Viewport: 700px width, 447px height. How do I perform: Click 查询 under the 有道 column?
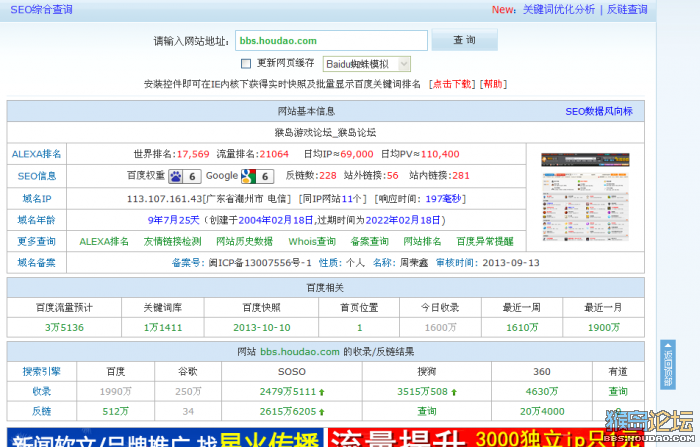[618, 392]
